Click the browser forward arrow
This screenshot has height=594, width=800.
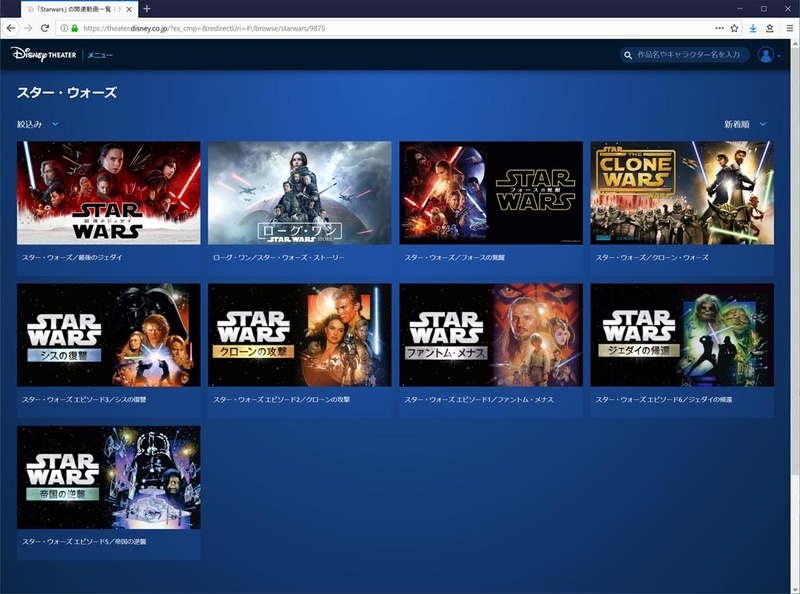[x=28, y=28]
